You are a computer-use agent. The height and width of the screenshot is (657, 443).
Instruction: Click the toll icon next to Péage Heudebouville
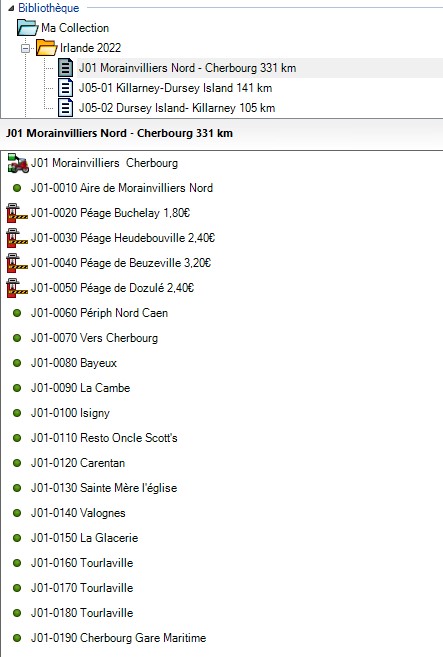coord(17,238)
